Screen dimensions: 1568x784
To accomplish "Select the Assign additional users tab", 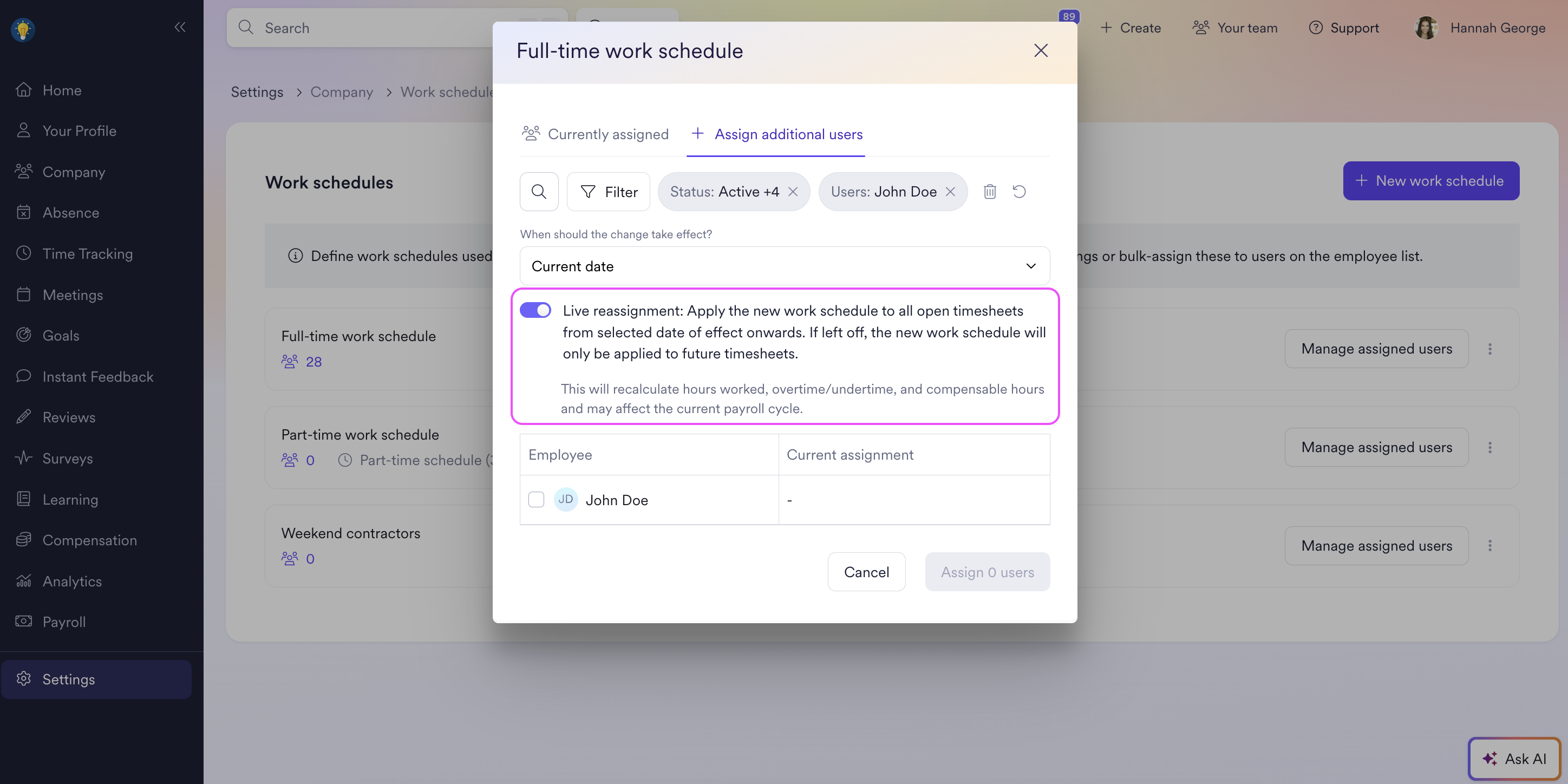I will [776, 134].
